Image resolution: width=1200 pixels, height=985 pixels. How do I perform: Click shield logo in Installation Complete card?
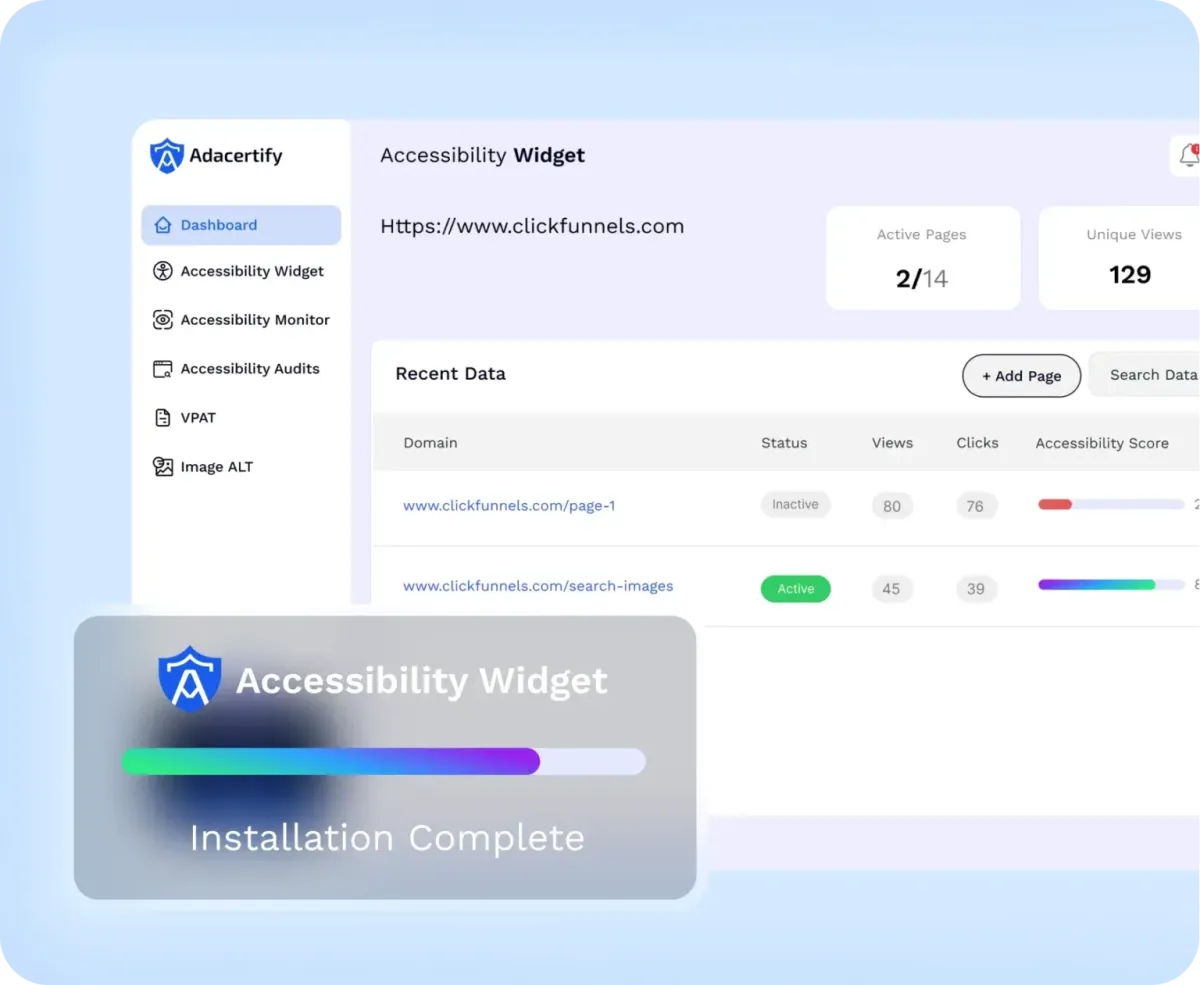coord(190,679)
